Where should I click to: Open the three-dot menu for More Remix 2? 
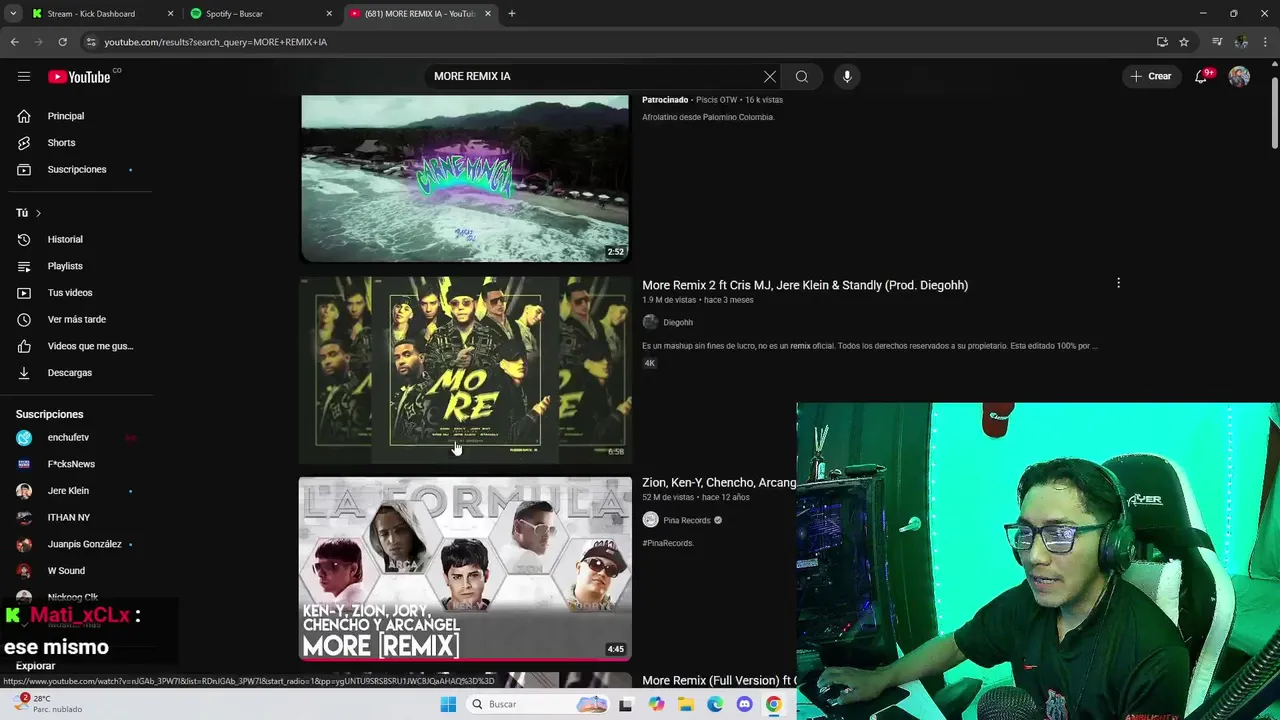pyautogui.click(x=1118, y=283)
